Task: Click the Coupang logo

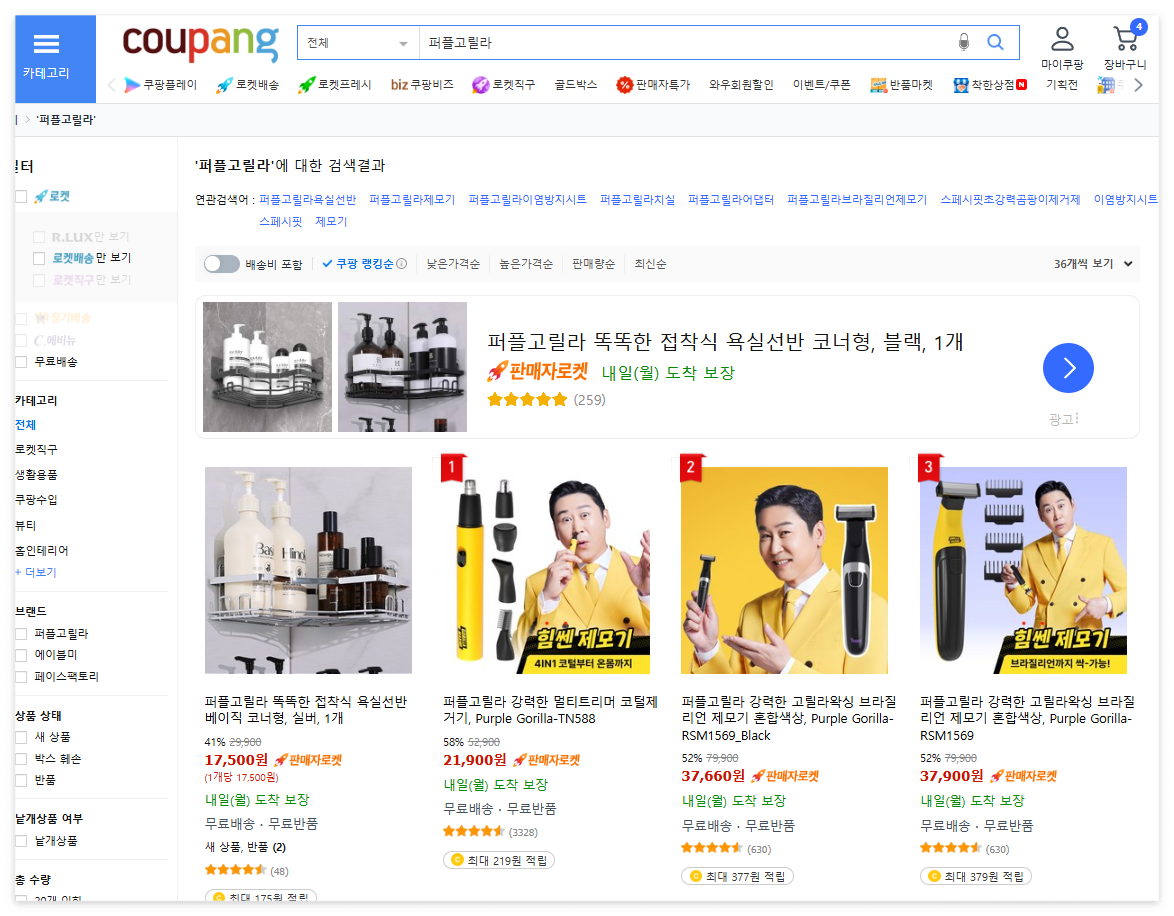Action: pyautogui.click(x=200, y=42)
